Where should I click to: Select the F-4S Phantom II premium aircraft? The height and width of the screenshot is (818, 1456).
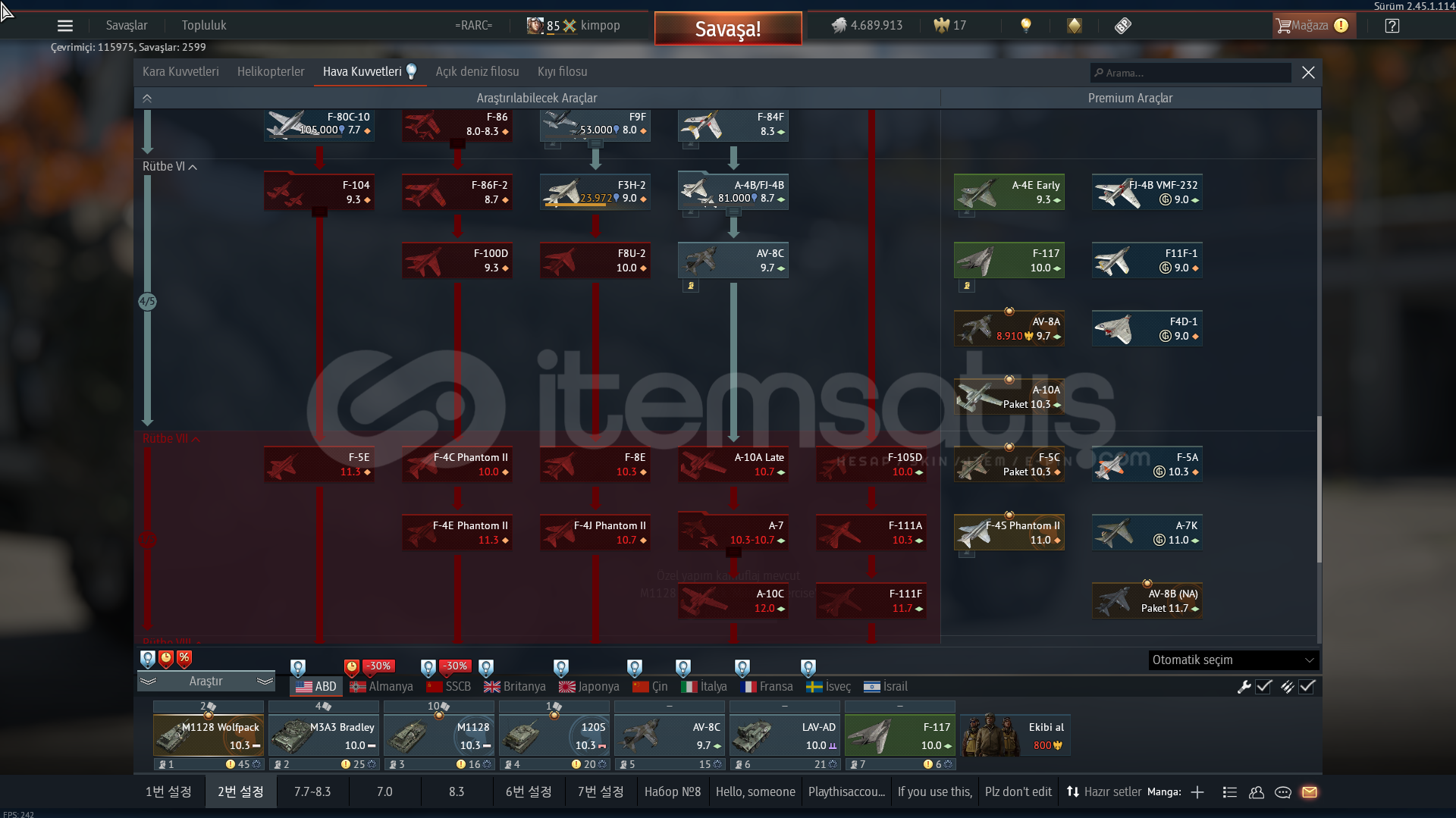click(x=1009, y=532)
